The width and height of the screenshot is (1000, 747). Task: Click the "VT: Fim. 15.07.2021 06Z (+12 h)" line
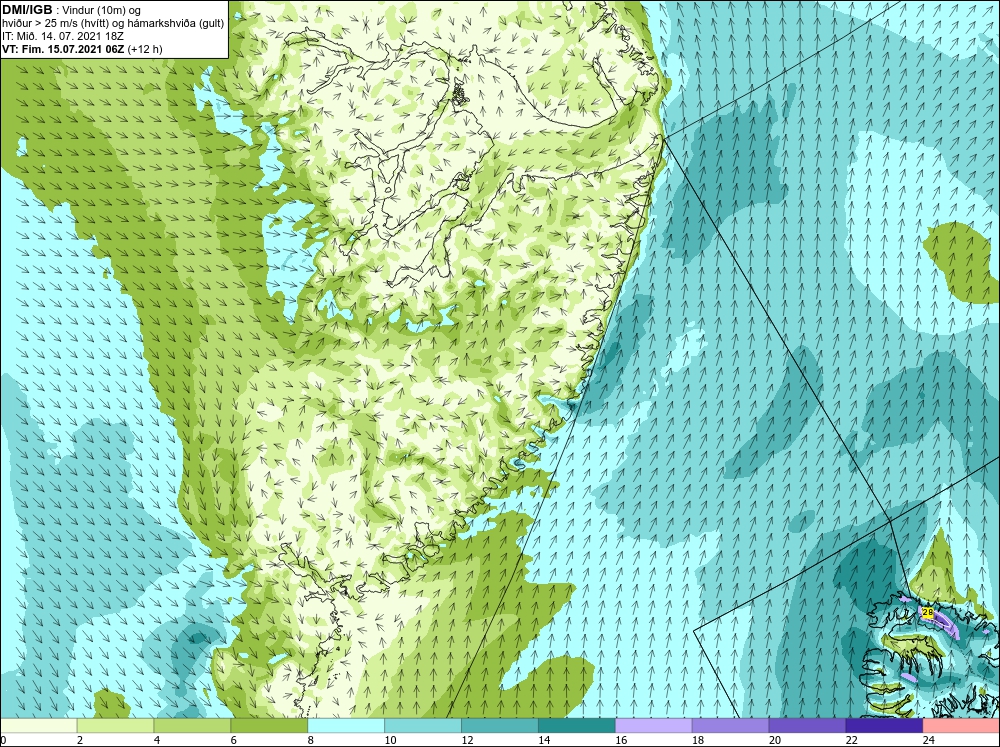tap(82, 49)
